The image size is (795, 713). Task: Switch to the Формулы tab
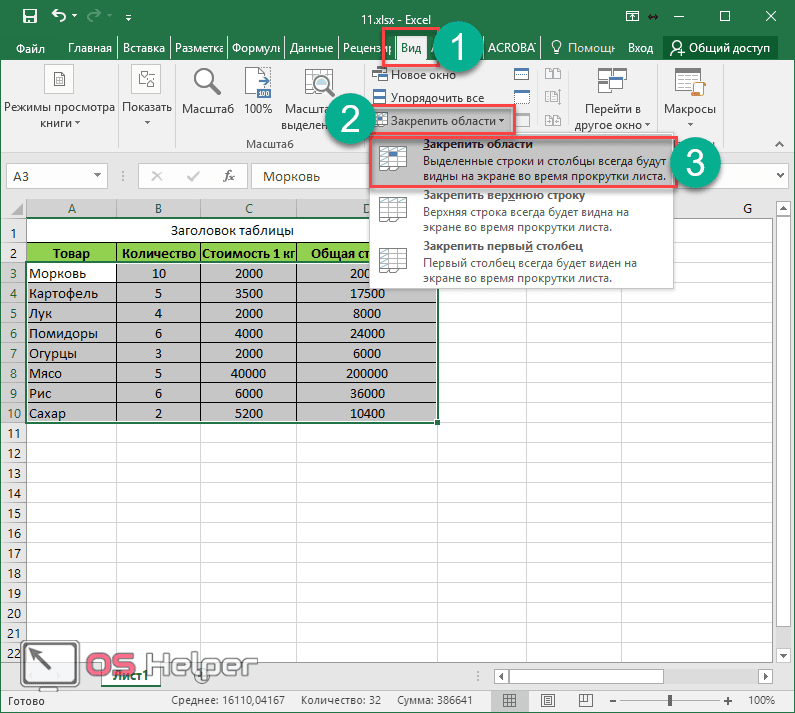[256, 48]
